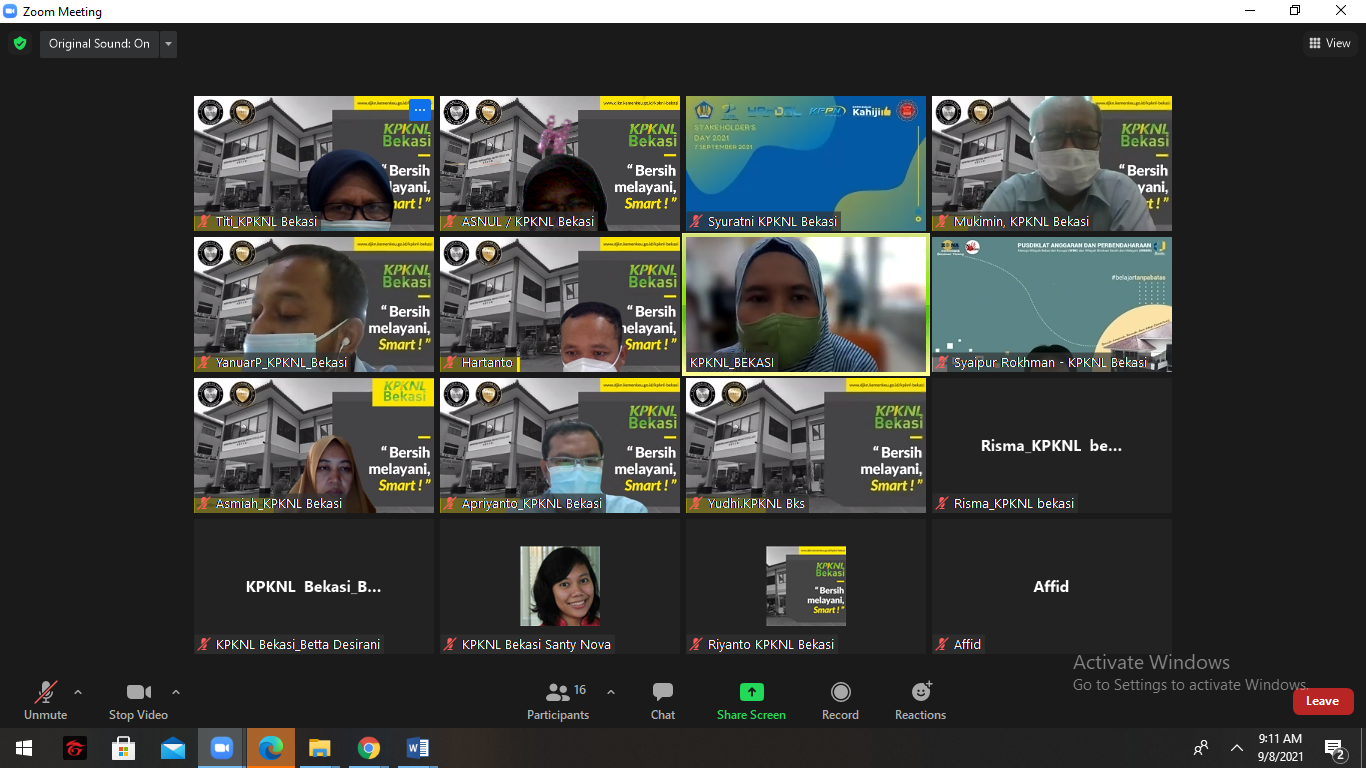Screen dimensions: 1366x768
Task: Expand participants options caret beside Participants
Action: (611, 692)
